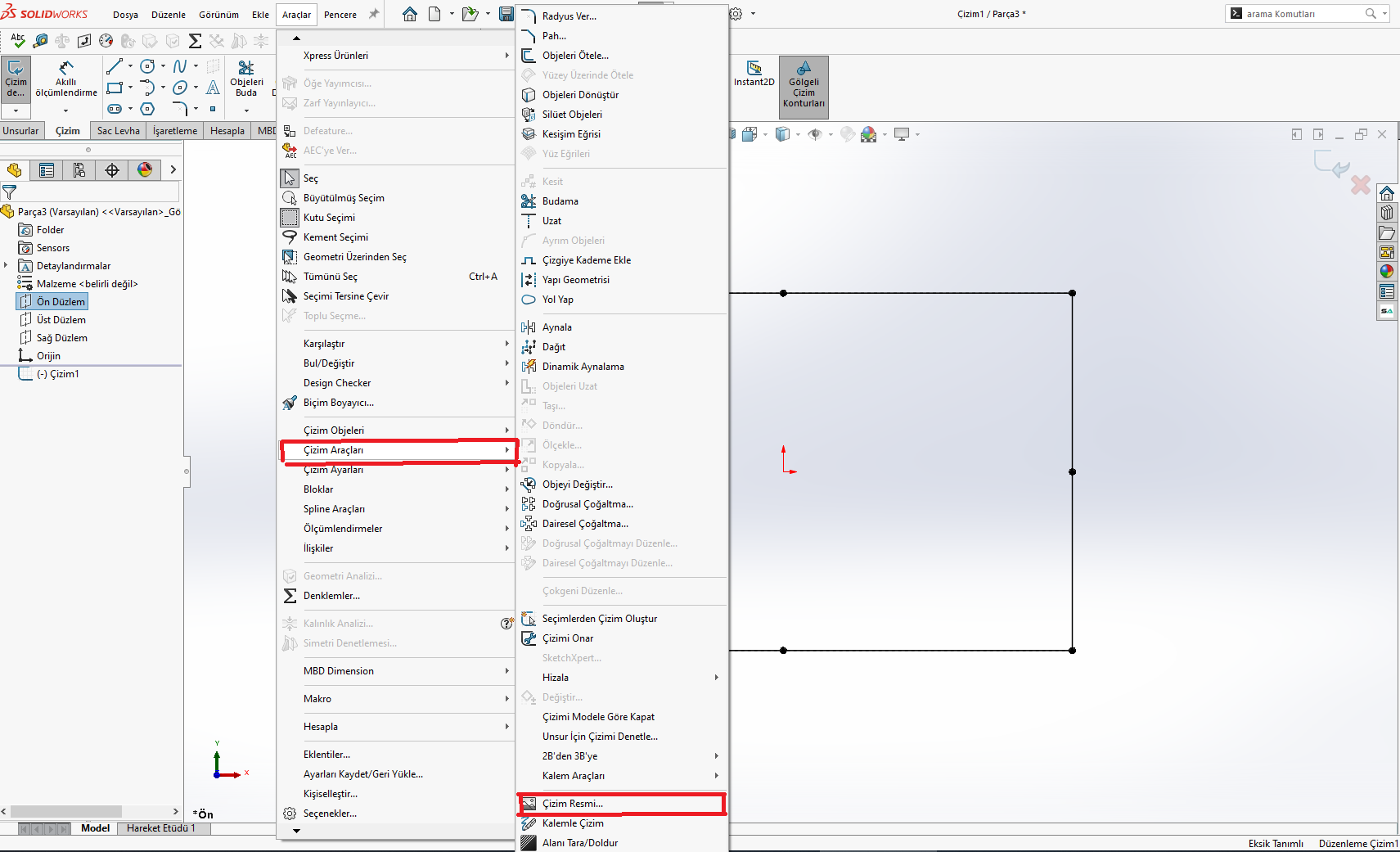Select the corner rectangle sketch tool
Screen dimensions: 1400x852
point(114,88)
